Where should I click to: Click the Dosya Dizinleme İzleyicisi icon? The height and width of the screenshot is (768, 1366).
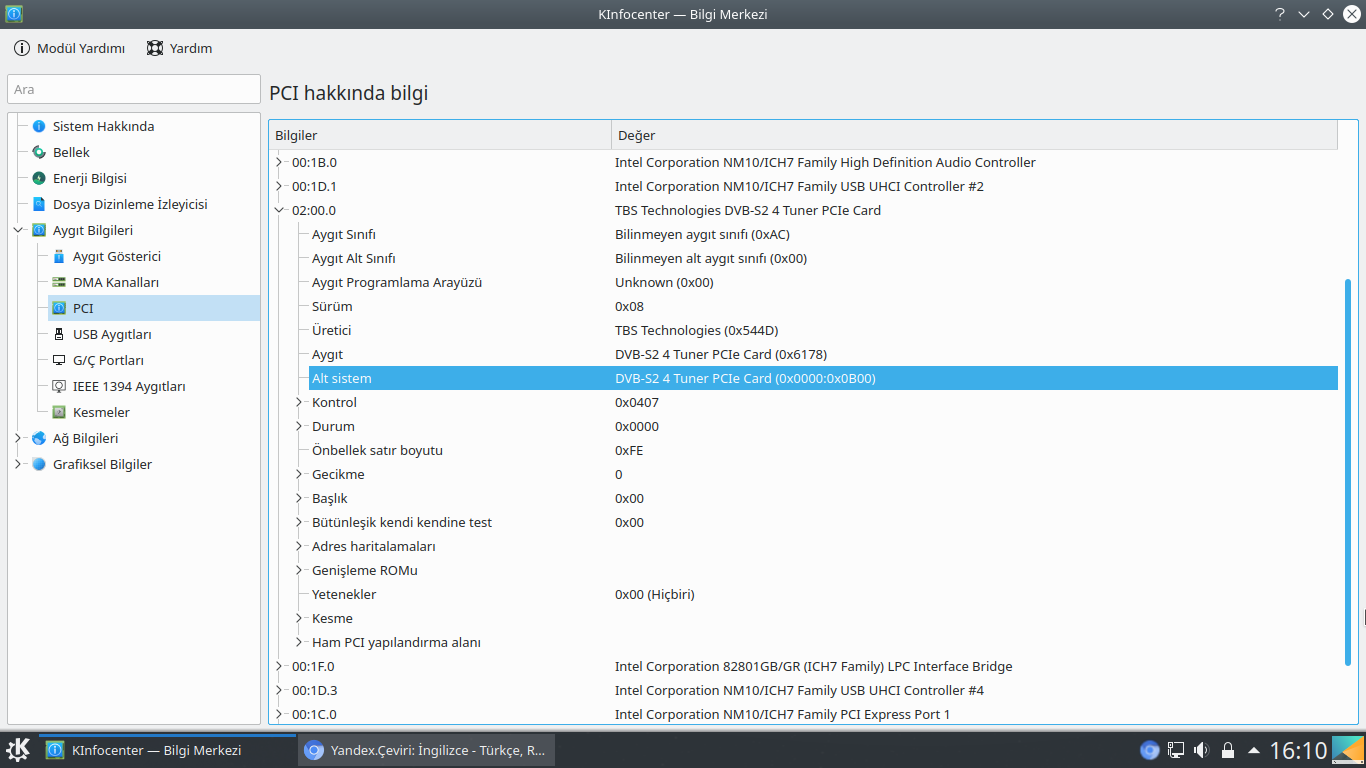point(39,204)
